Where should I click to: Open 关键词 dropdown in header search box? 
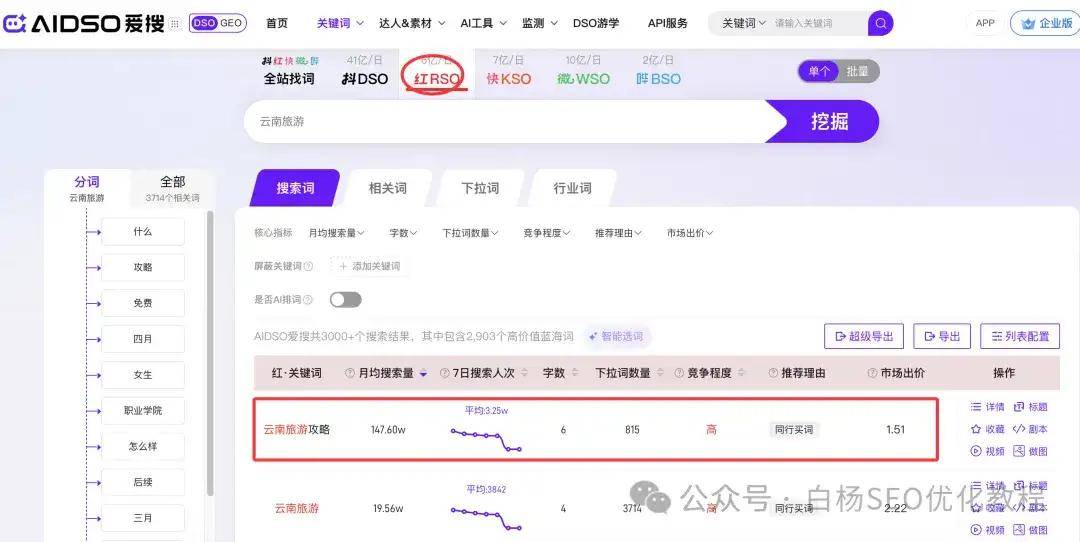pos(744,23)
